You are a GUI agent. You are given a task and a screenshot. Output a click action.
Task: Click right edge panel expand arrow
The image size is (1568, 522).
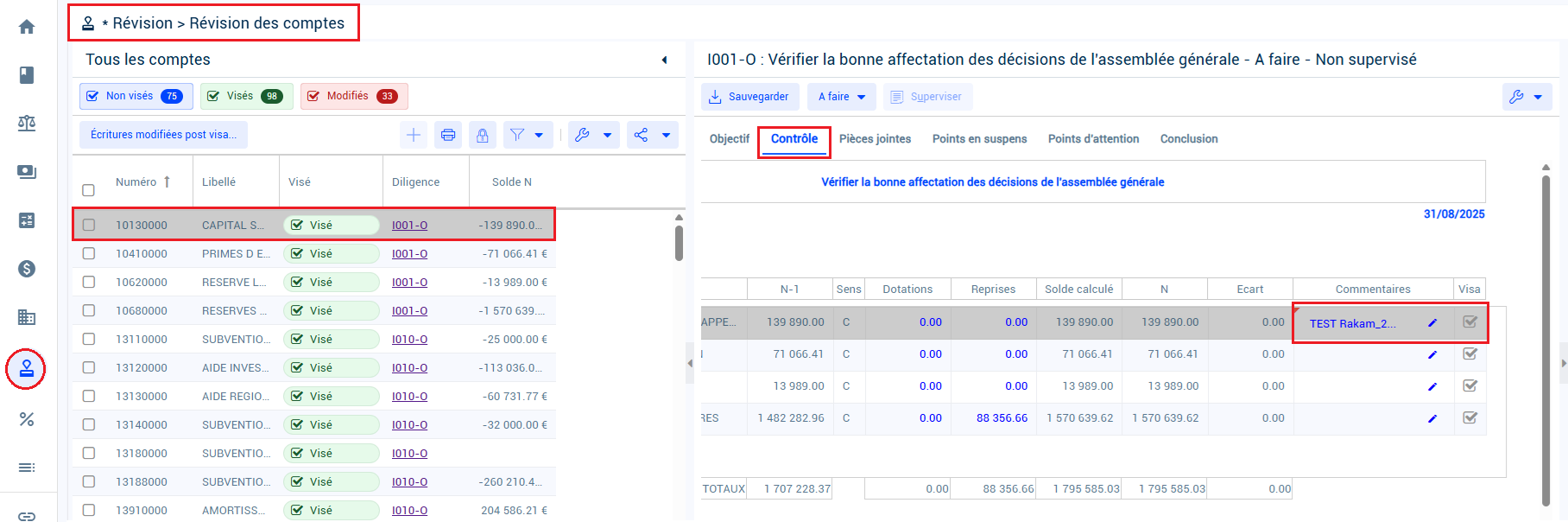[x=1564, y=363]
